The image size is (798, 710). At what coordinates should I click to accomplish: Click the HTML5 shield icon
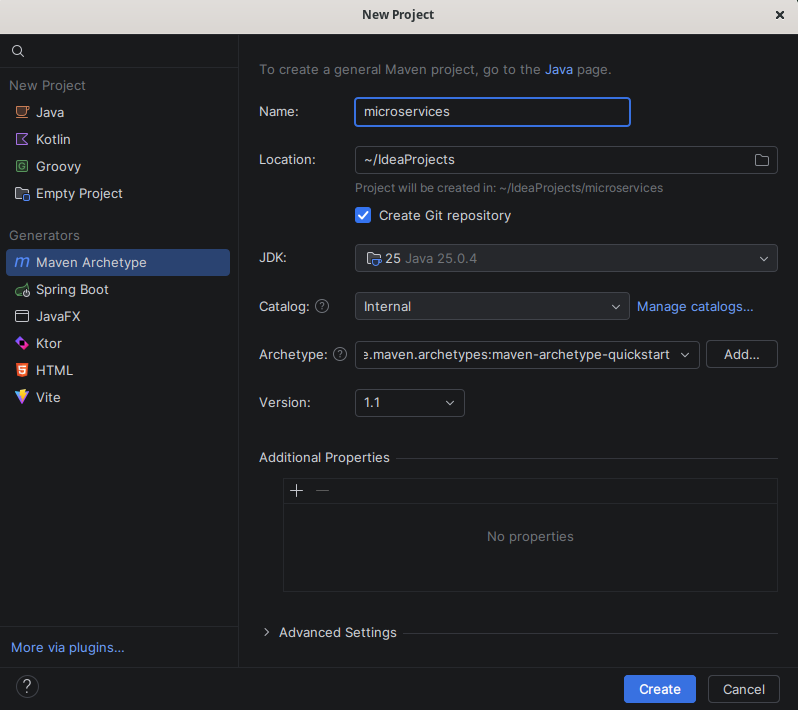22,370
